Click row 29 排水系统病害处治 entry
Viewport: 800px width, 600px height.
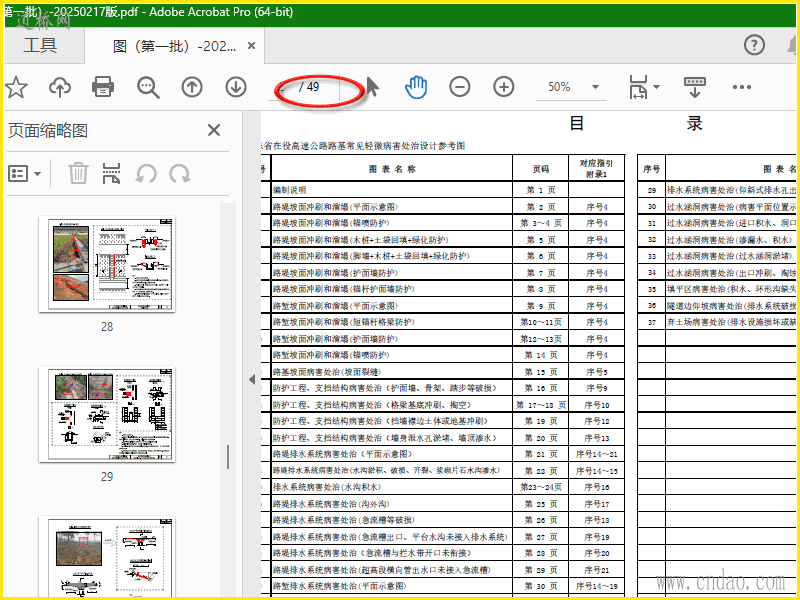731,190
